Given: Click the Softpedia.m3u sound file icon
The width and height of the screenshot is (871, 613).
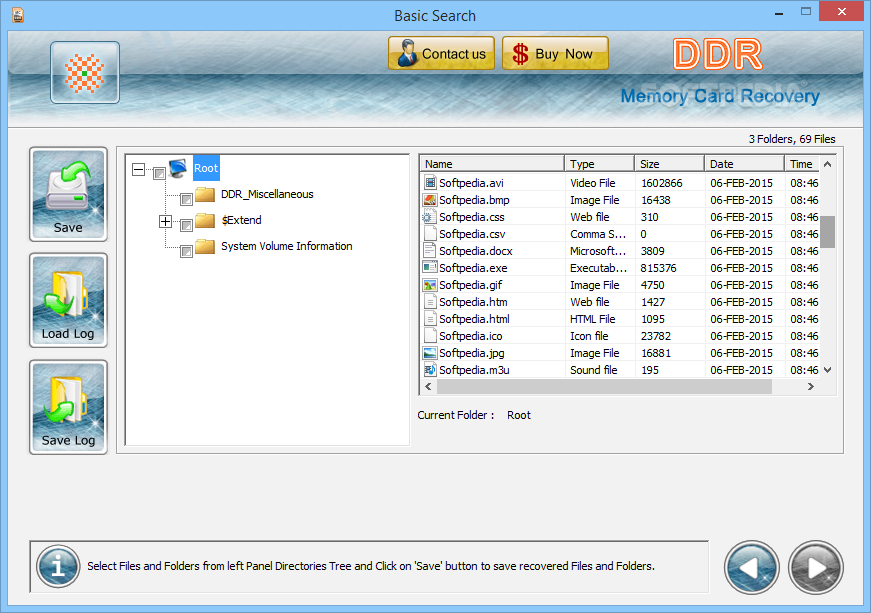Looking at the screenshot, I should 430,370.
